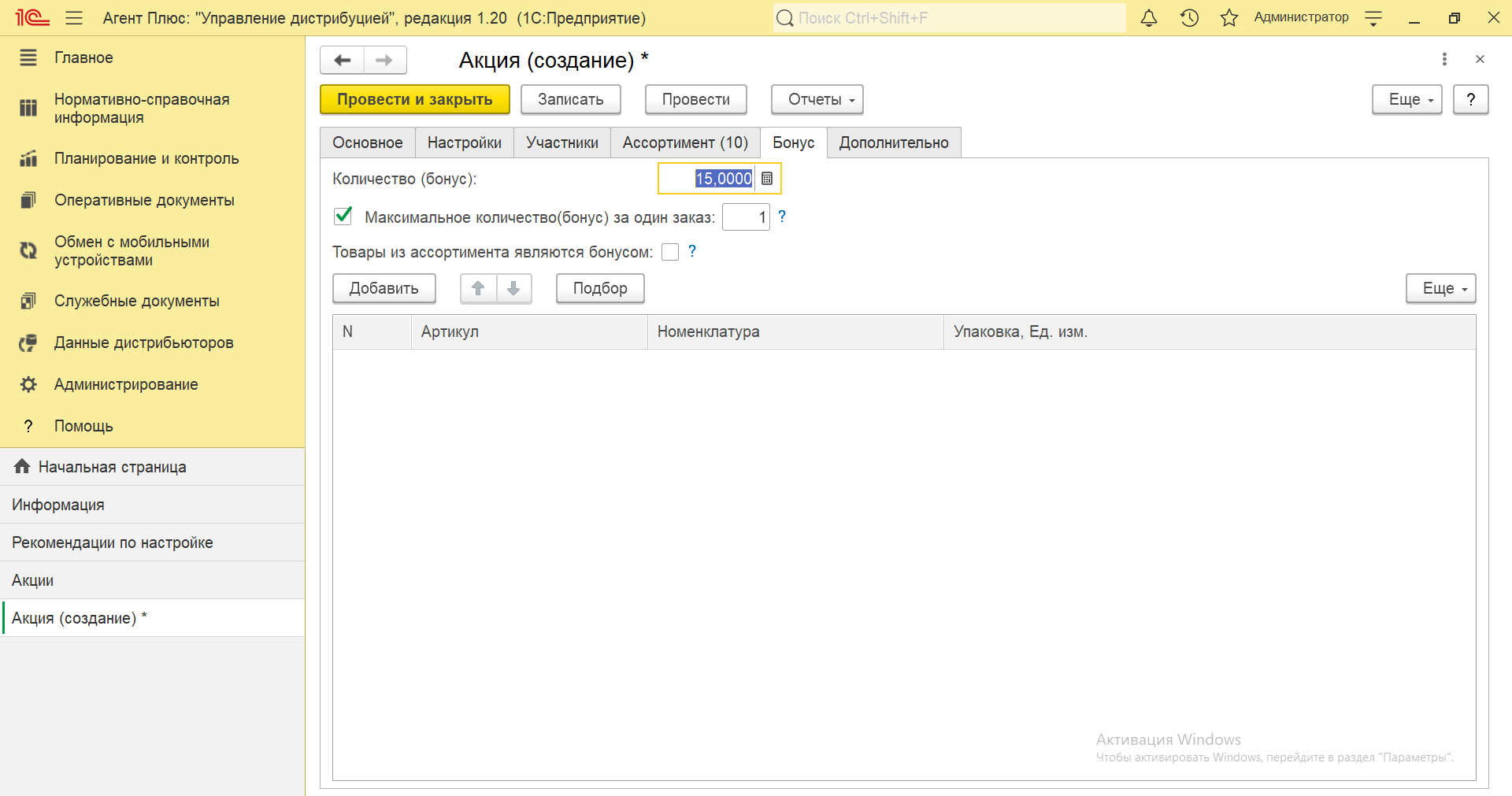Click the 1C application logo icon
Image resolution: width=1512 pixels, height=796 pixels.
(x=32, y=17)
